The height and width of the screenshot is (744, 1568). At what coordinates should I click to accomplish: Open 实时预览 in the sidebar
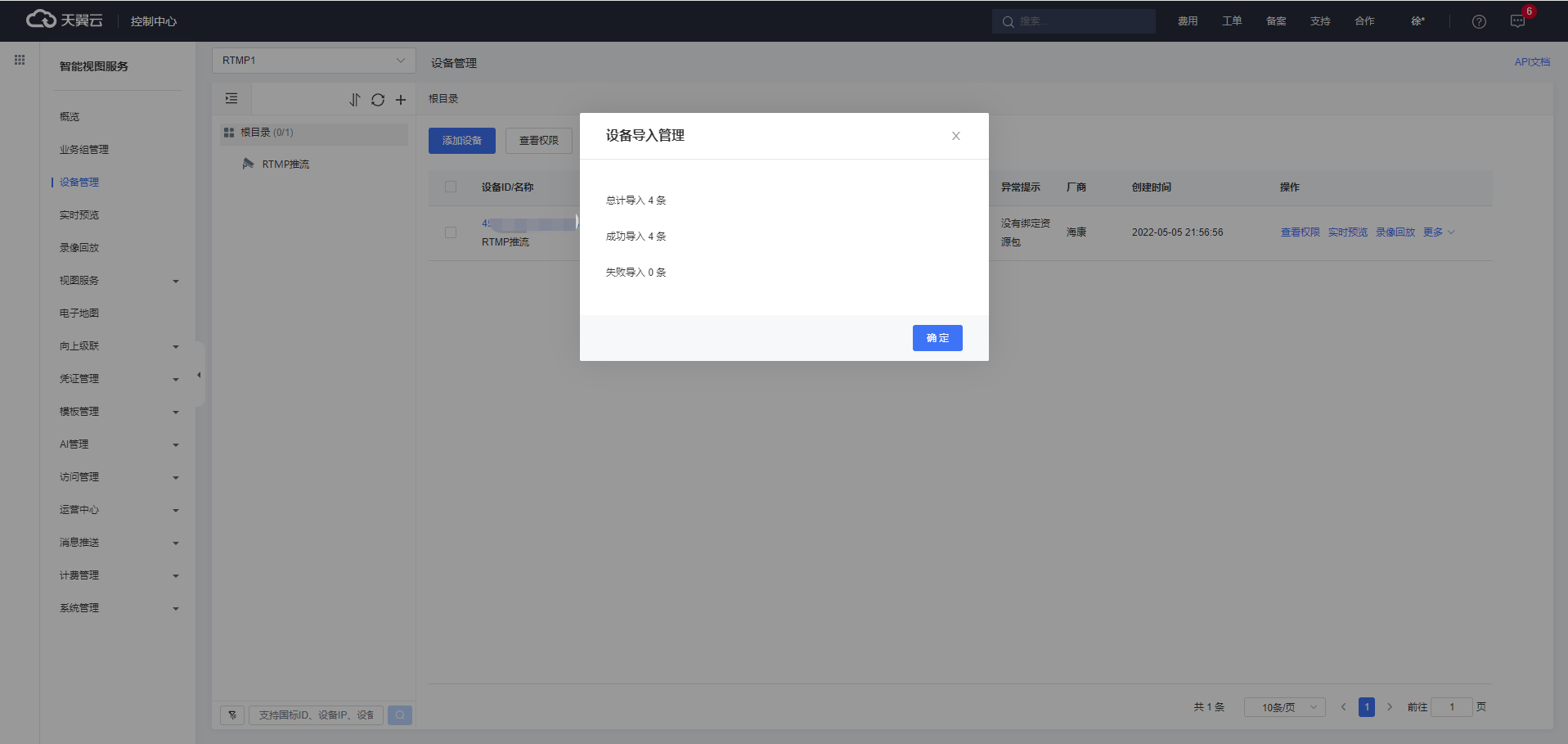coord(79,215)
